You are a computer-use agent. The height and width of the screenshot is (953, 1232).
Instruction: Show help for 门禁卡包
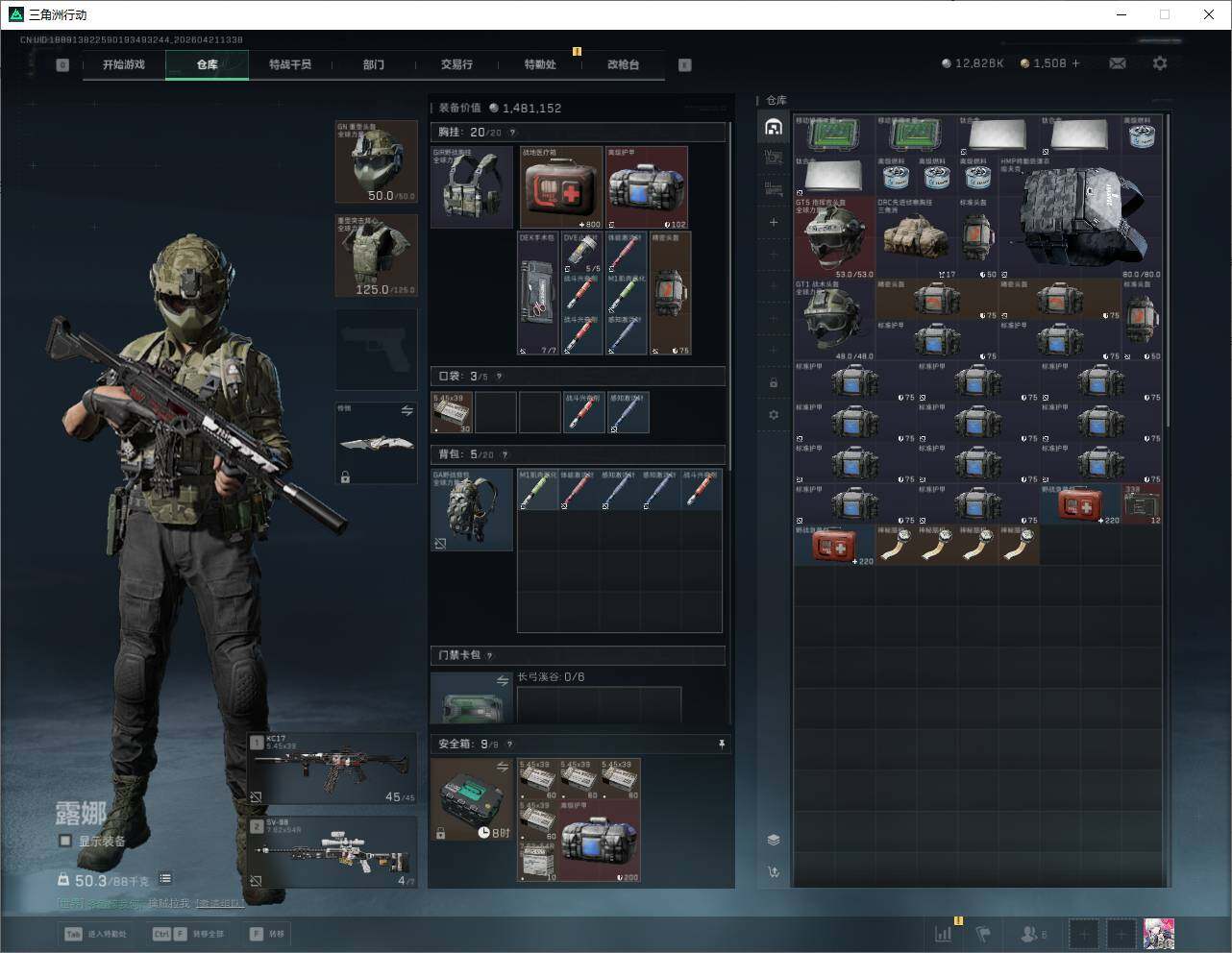[489, 655]
